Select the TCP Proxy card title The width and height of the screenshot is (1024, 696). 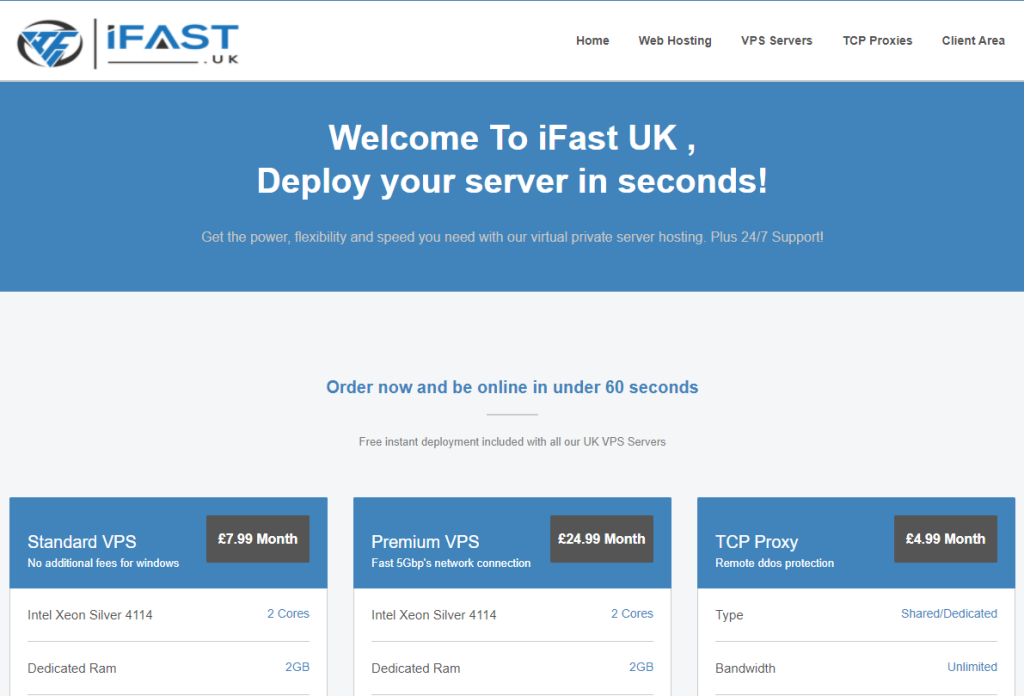point(756,542)
